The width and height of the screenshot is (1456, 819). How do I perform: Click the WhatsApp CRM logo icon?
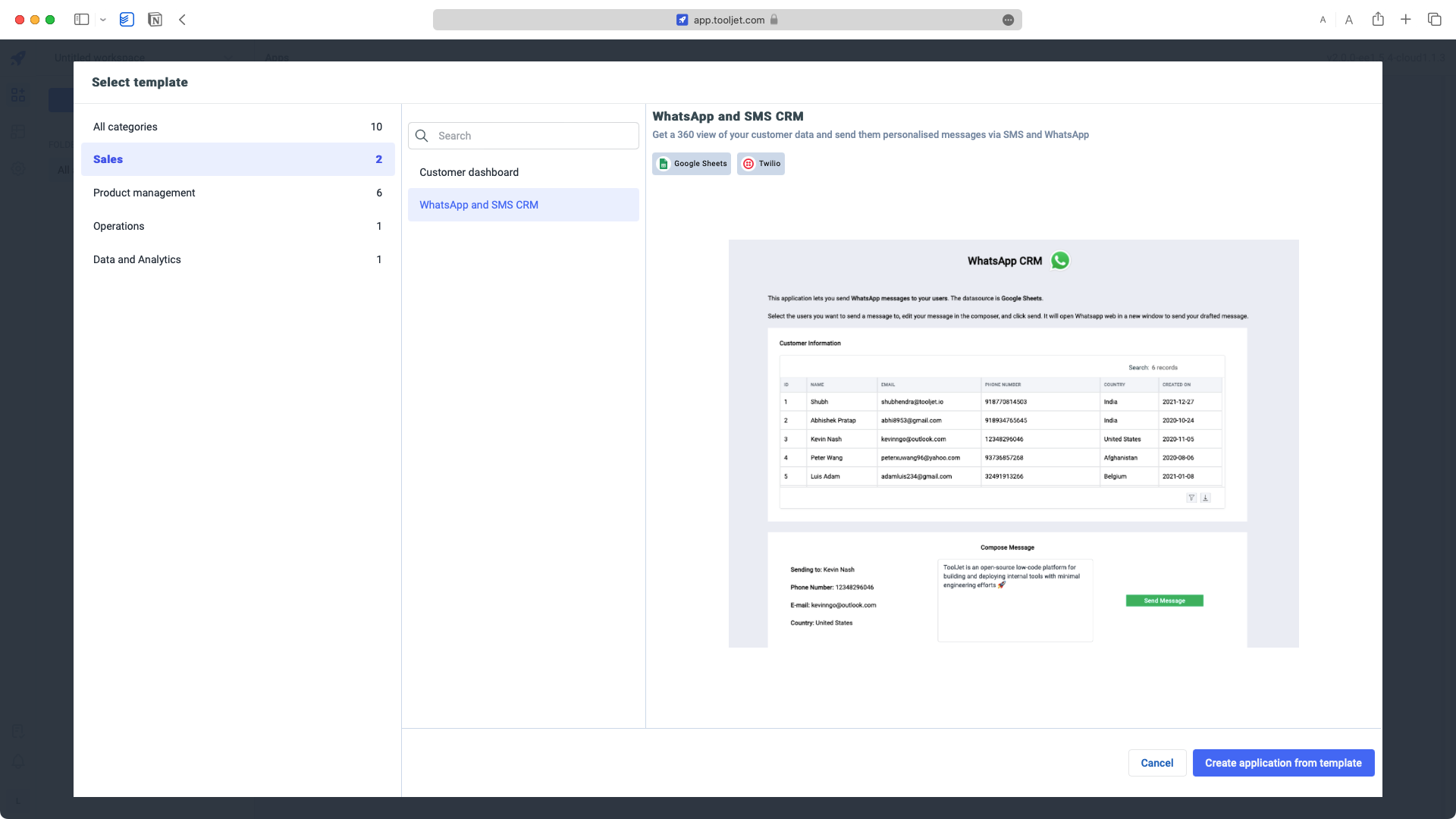tap(1060, 261)
